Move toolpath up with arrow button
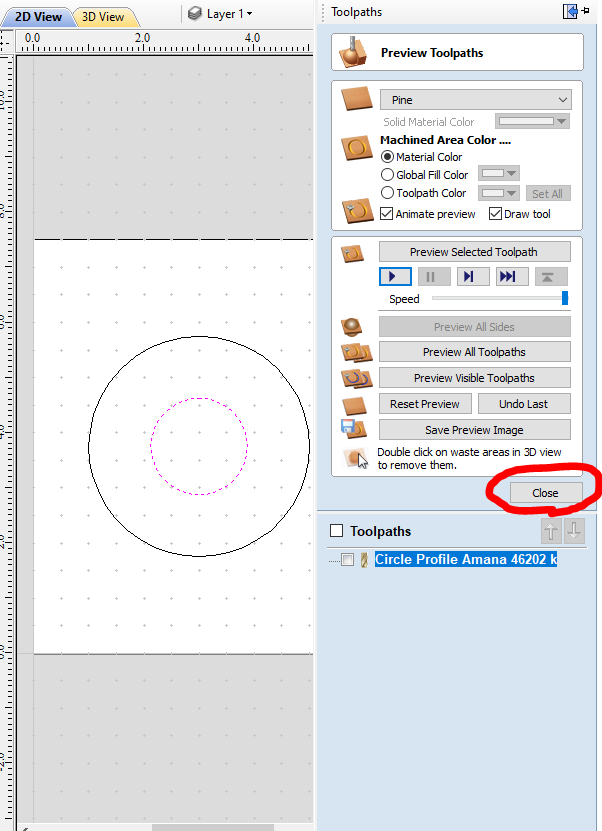Screen dimensions: 602x831 pyautogui.click(x=551, y=531)
